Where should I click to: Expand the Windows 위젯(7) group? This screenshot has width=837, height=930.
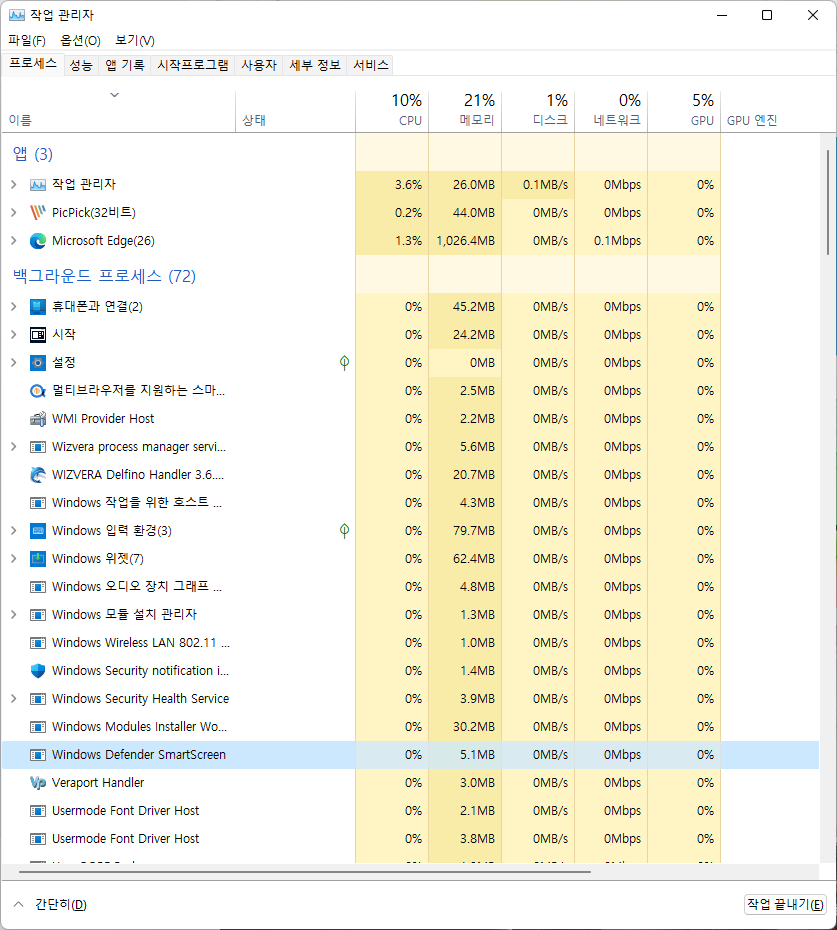pyautogui.click(x=14, y=559)
